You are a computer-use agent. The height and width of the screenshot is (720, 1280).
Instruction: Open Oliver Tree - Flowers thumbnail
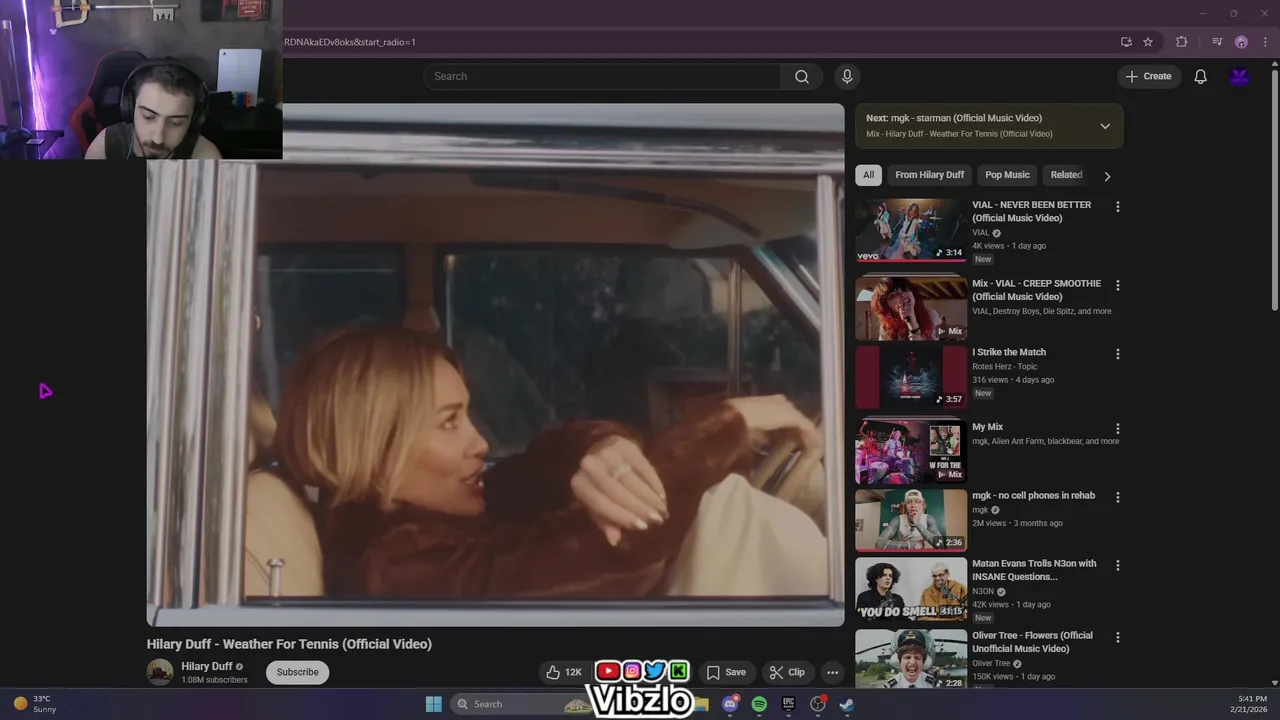pyautogui.click(x=911, y=659)
